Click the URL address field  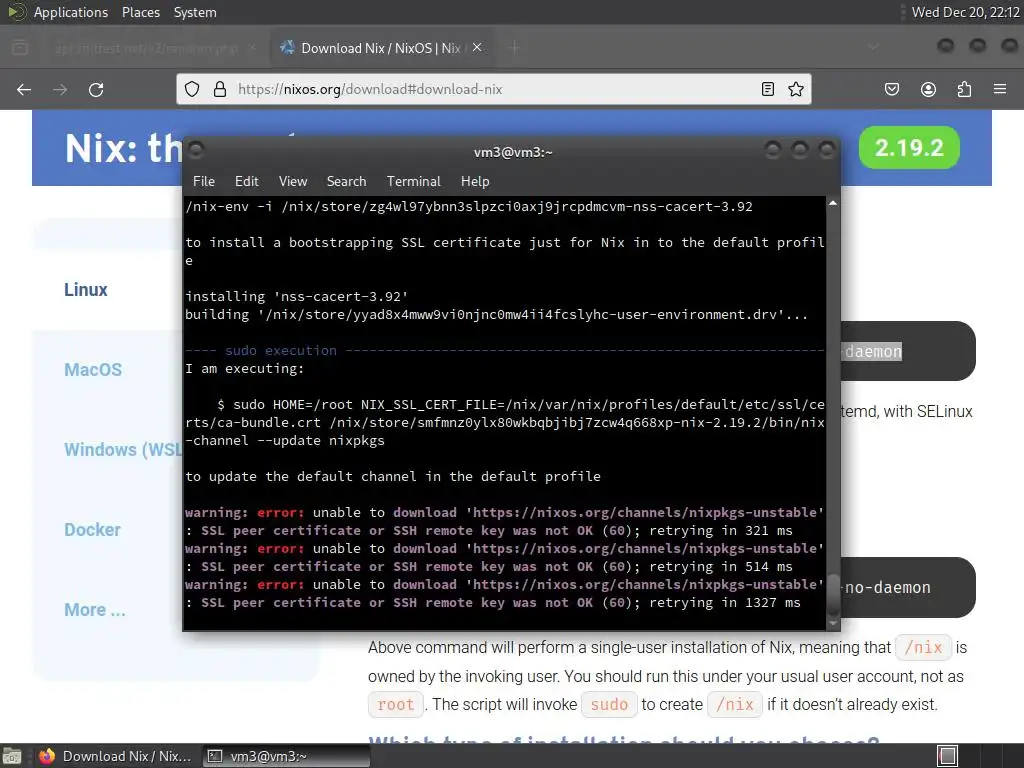click(493, 89)
